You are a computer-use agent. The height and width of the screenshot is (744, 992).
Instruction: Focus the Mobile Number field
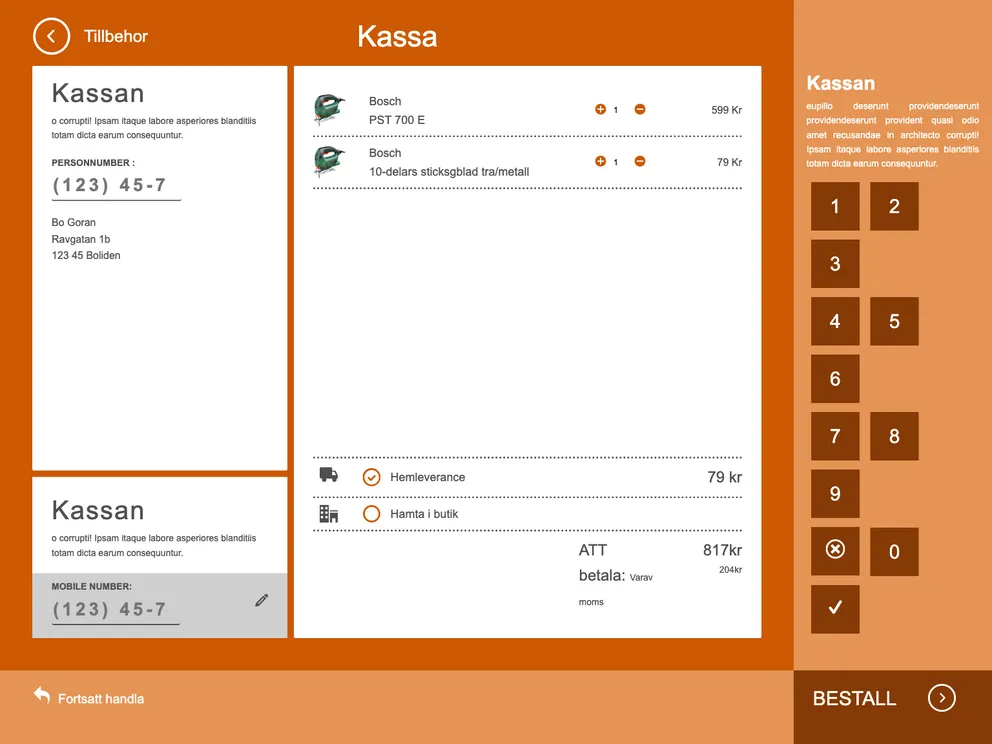point(115,610)
